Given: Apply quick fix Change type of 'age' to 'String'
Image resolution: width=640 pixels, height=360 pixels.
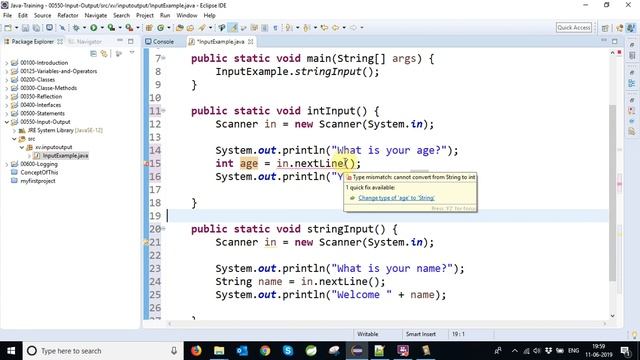Looking at the screenshot, I should pyautogui.click(x=396, y=198).
